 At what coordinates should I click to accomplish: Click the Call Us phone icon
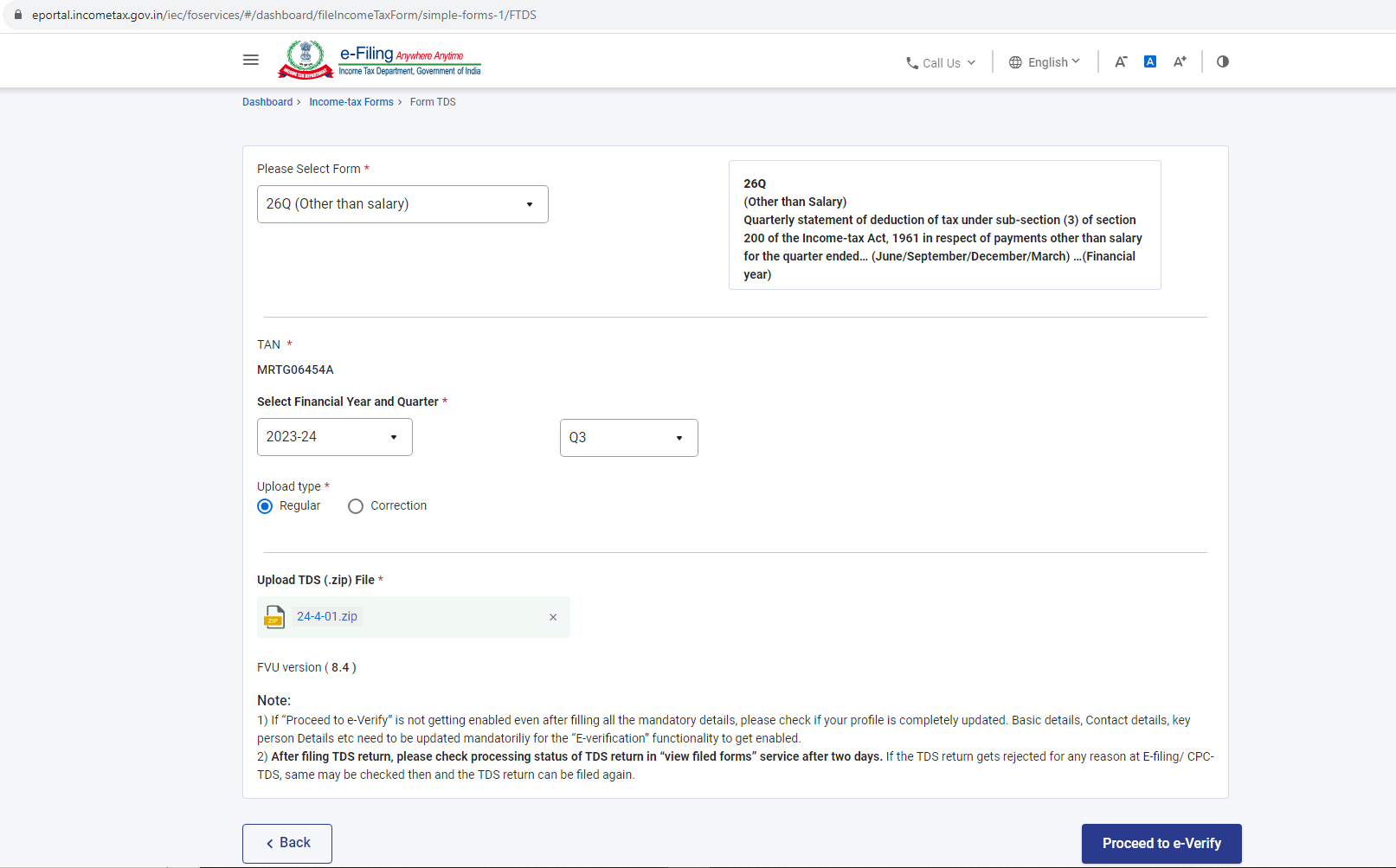pos(912,63)
